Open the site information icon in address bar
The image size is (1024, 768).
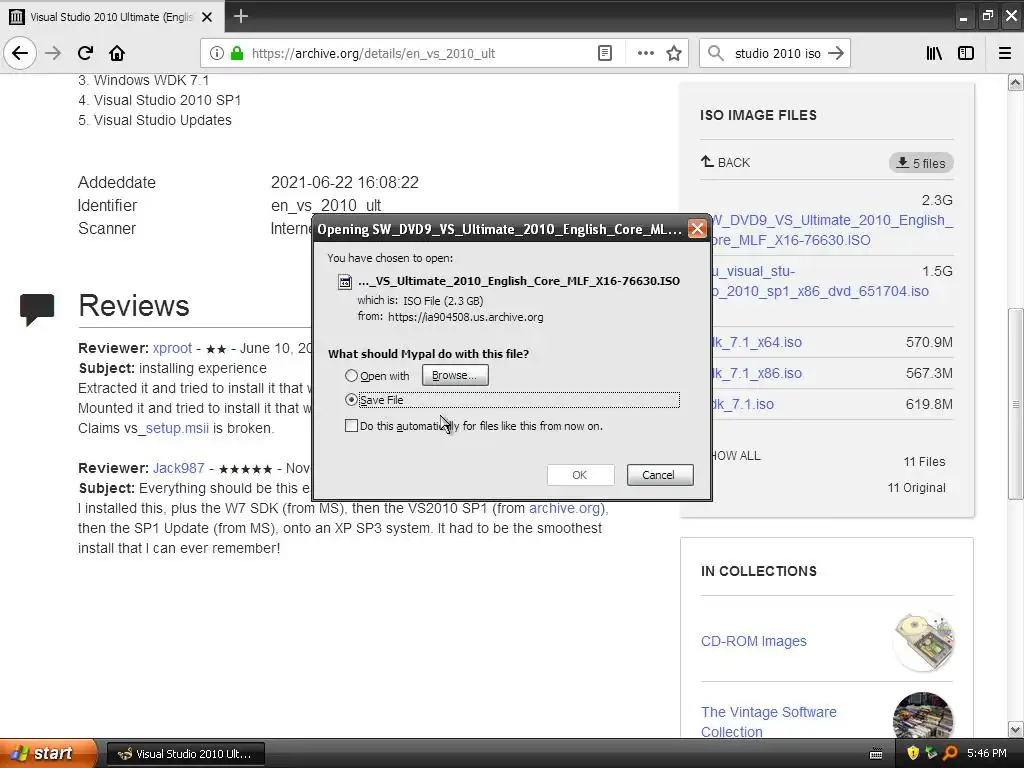click(216, 54)
